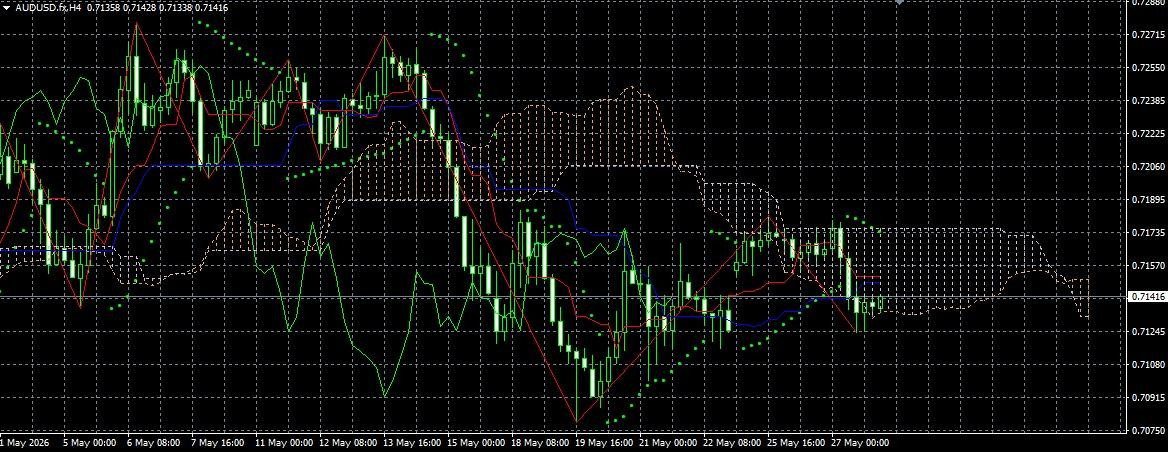
Task: Click the 19 May 16:00 time label
Action: tap(604, 442)
